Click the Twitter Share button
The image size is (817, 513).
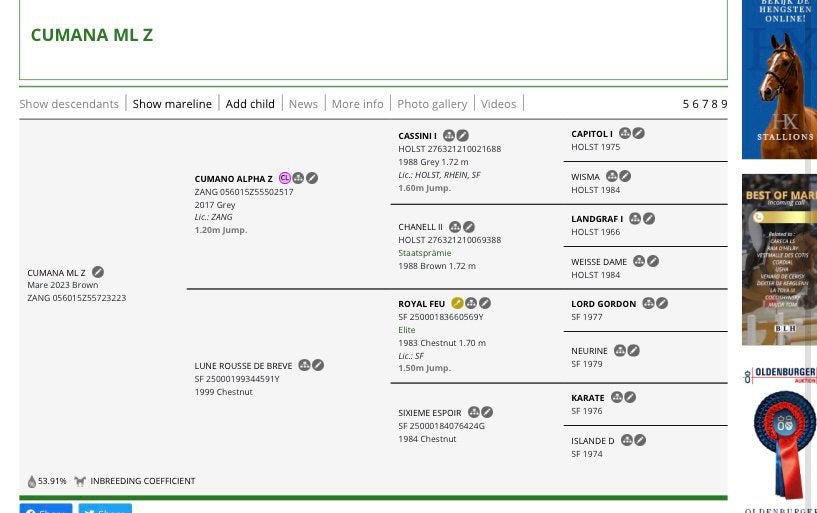coord(105,508)
